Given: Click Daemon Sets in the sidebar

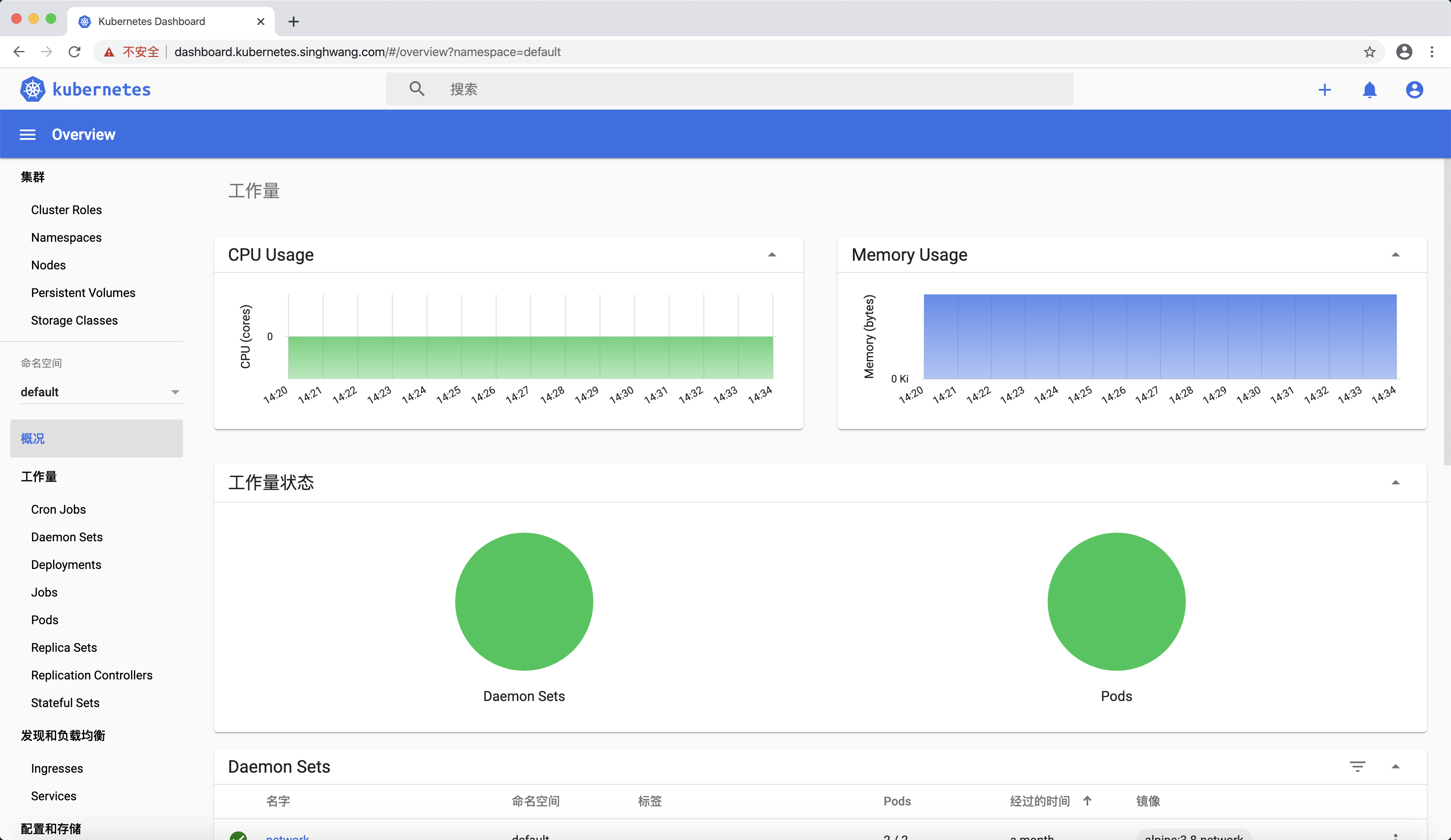Looking at the screenshot, I should (67, 537).
